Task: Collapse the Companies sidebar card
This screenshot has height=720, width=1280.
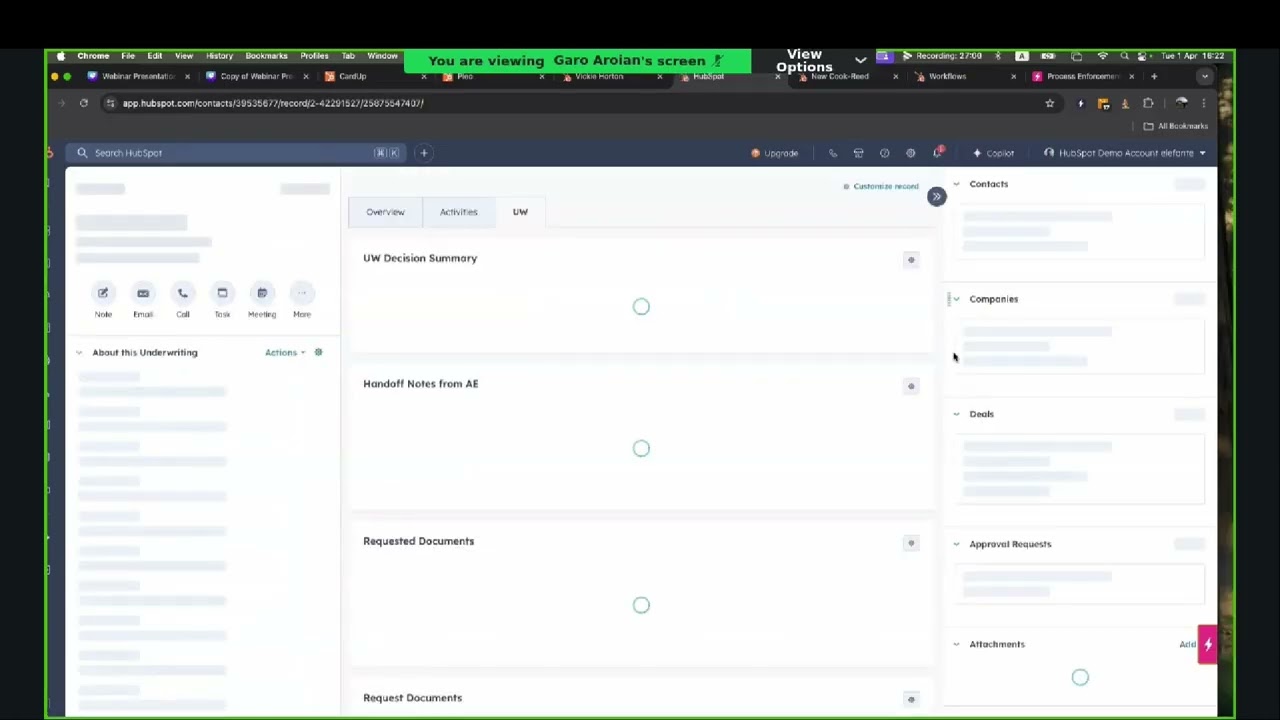Action: pos(957,299)
